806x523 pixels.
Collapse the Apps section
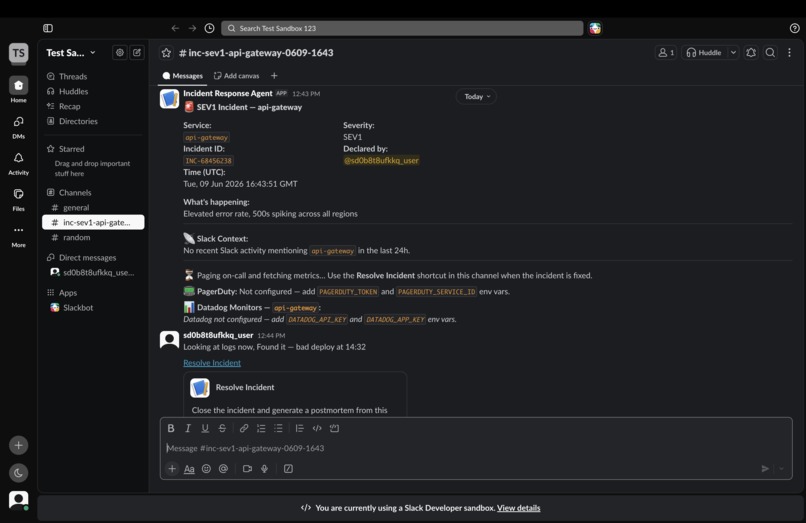tap(68, 293)
